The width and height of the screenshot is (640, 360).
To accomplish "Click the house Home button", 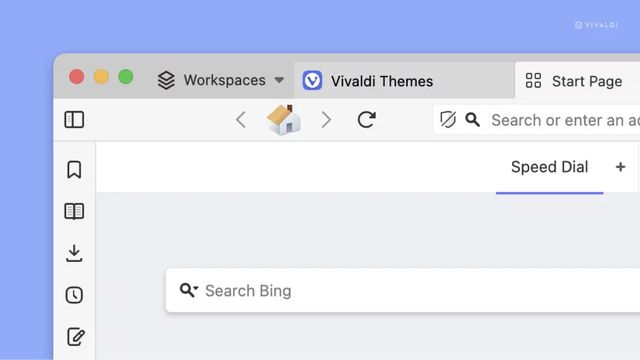I will click(284, 120).
